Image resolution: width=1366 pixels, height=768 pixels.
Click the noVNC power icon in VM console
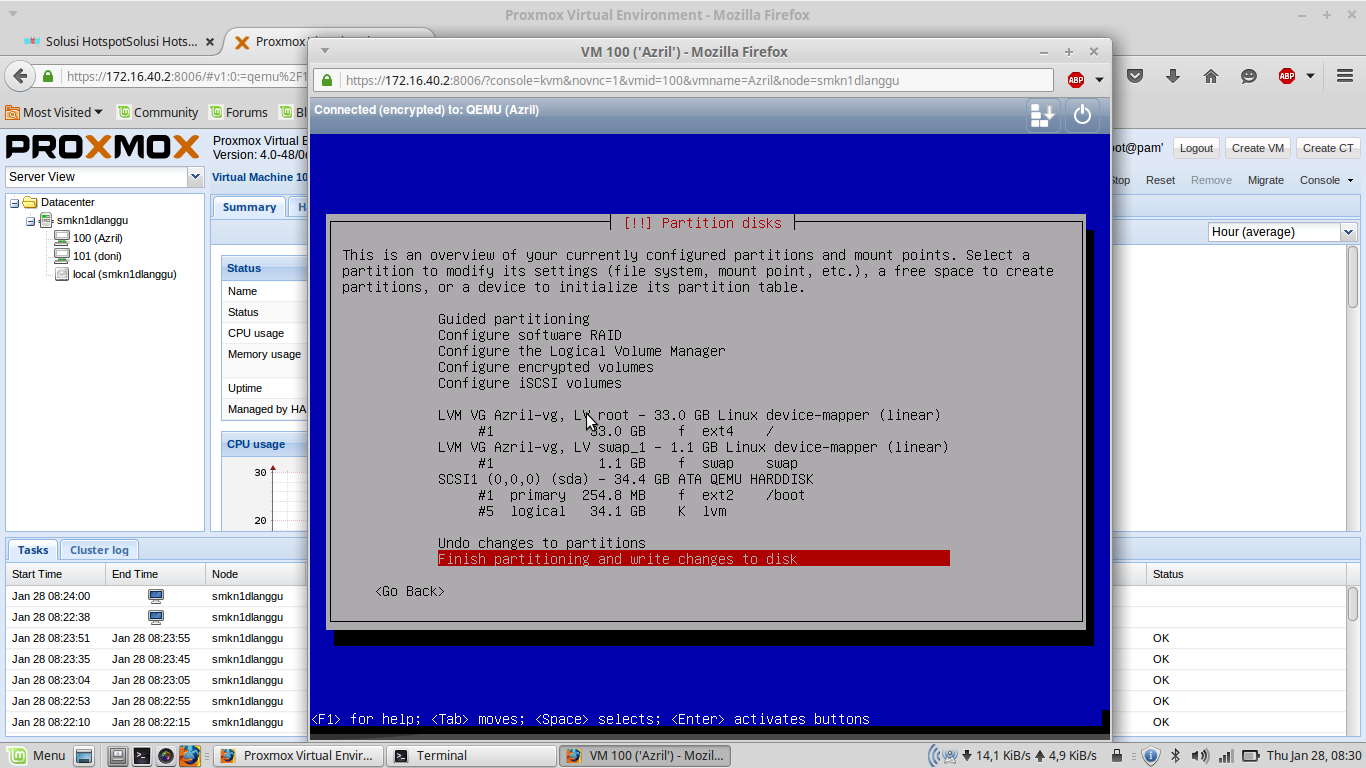pyautogui.click(x=1082, y=115)
